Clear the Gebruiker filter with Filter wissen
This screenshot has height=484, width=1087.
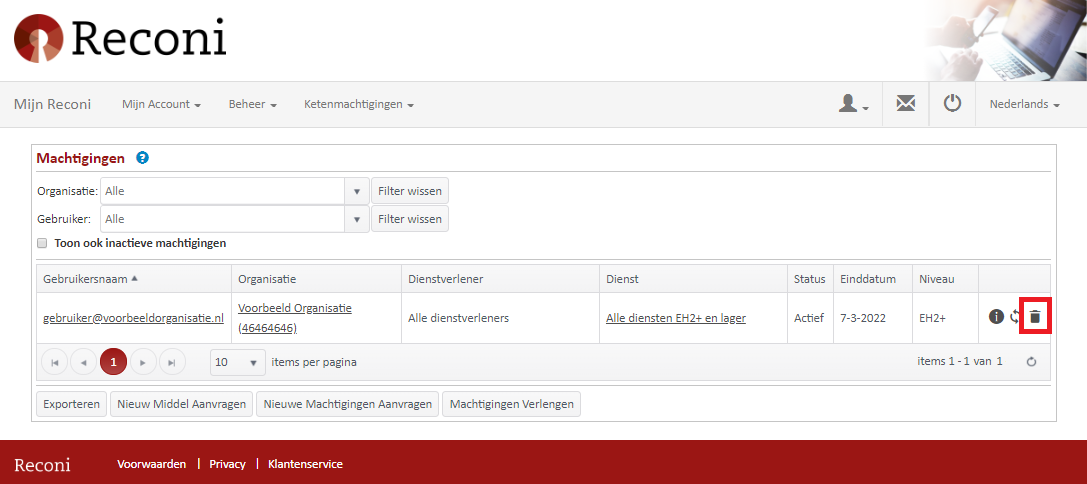coord(410,218)
